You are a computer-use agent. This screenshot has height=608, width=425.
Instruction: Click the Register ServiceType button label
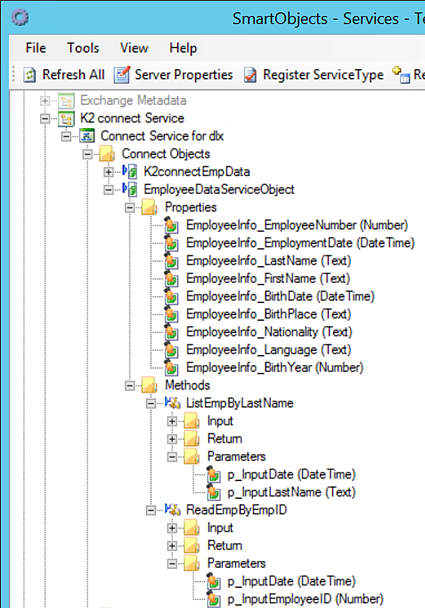[x=323, y=75]
